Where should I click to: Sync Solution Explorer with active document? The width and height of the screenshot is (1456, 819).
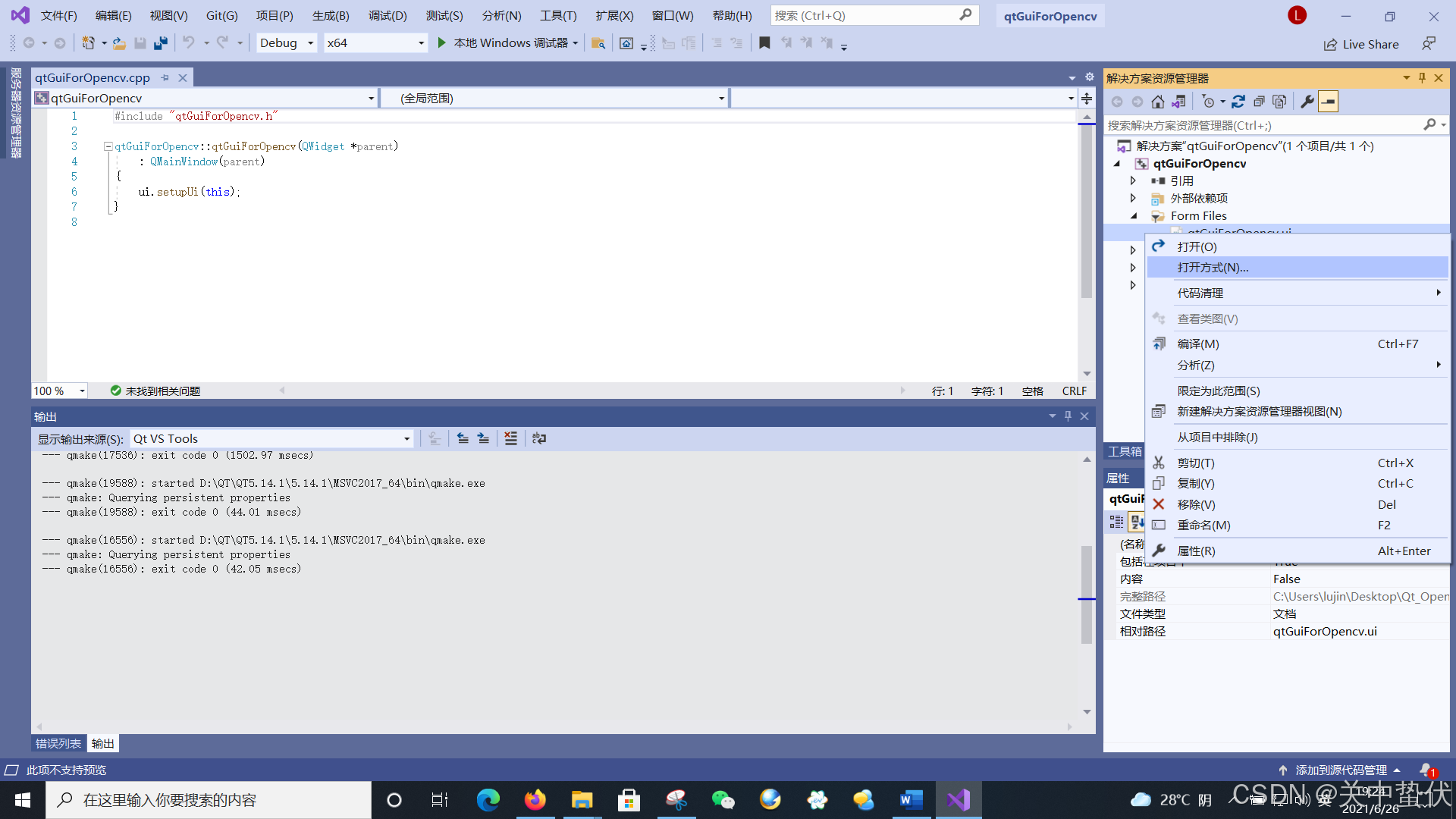(1179, 101)
